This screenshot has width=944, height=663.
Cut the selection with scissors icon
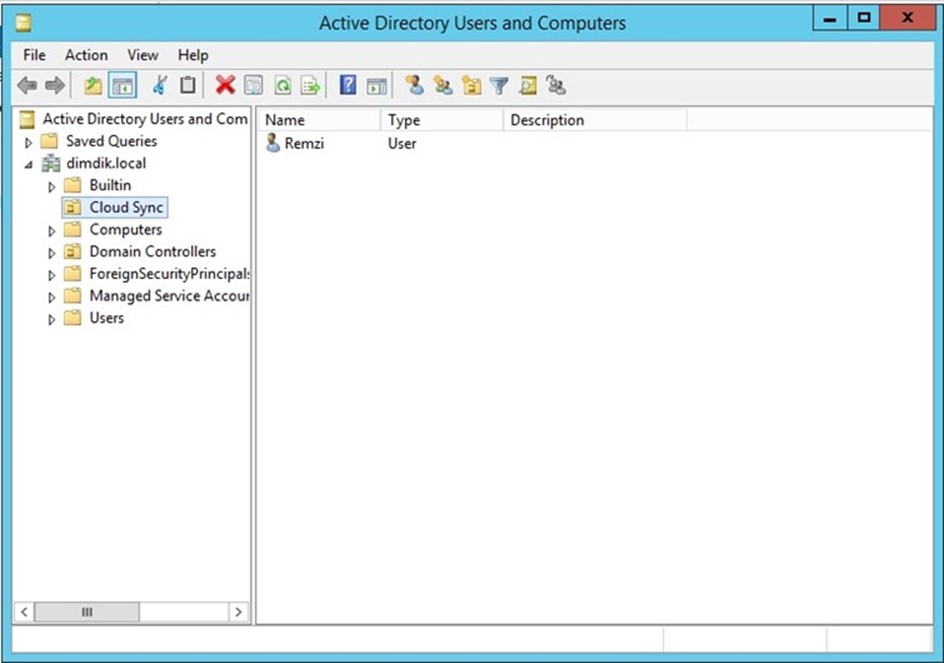159,86
